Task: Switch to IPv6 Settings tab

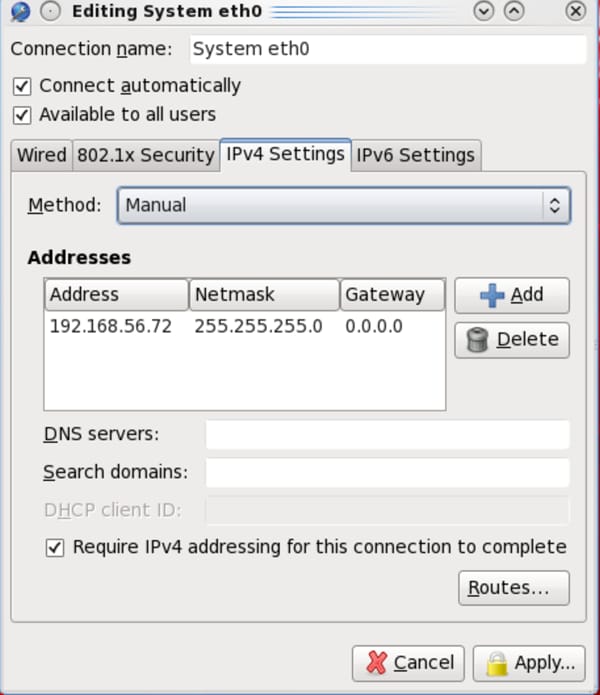Action: 415,156
